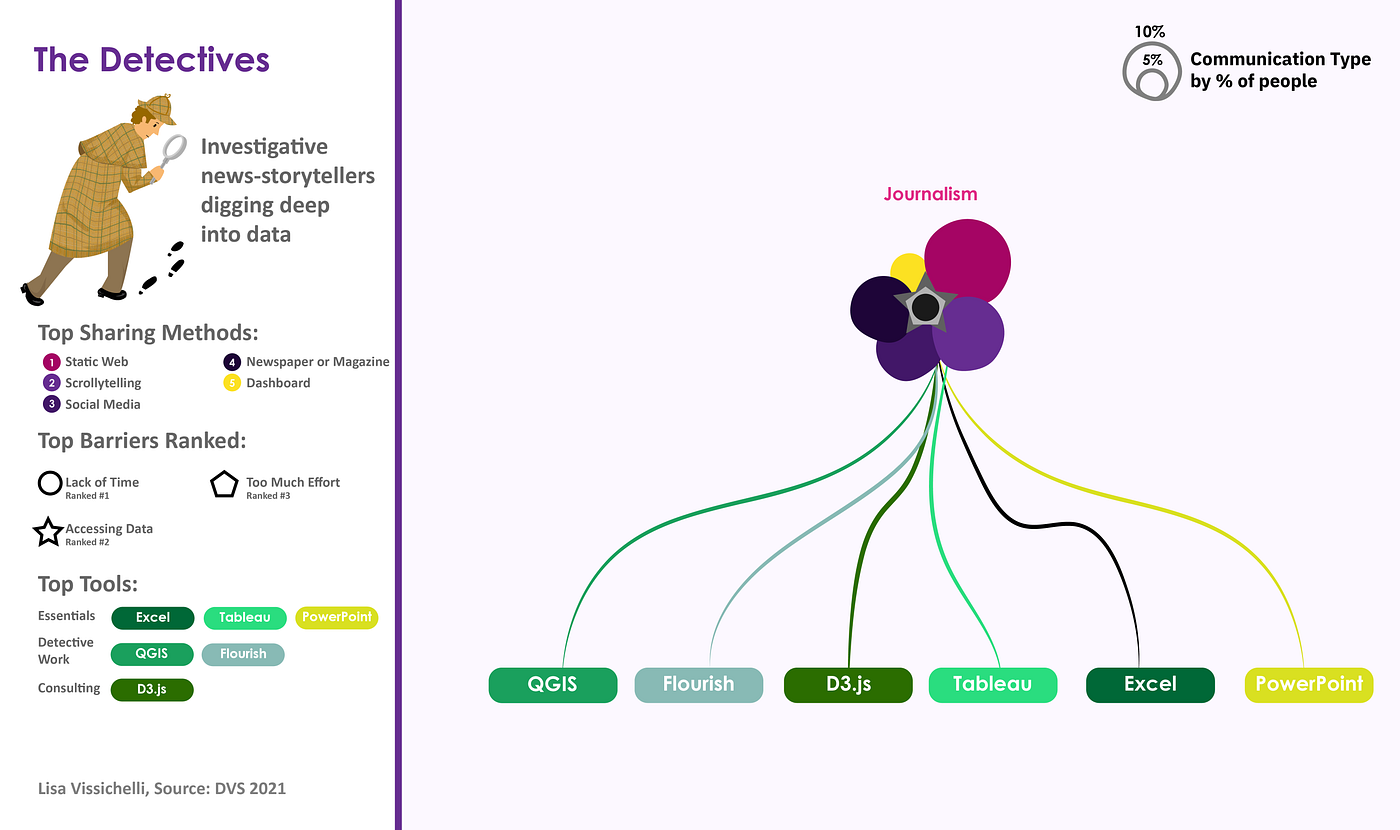Image resolution: width=1400 pixels, height=830 pixels.
Task: Click the Top Sharing Methods heading
Action: coord(148,333)
